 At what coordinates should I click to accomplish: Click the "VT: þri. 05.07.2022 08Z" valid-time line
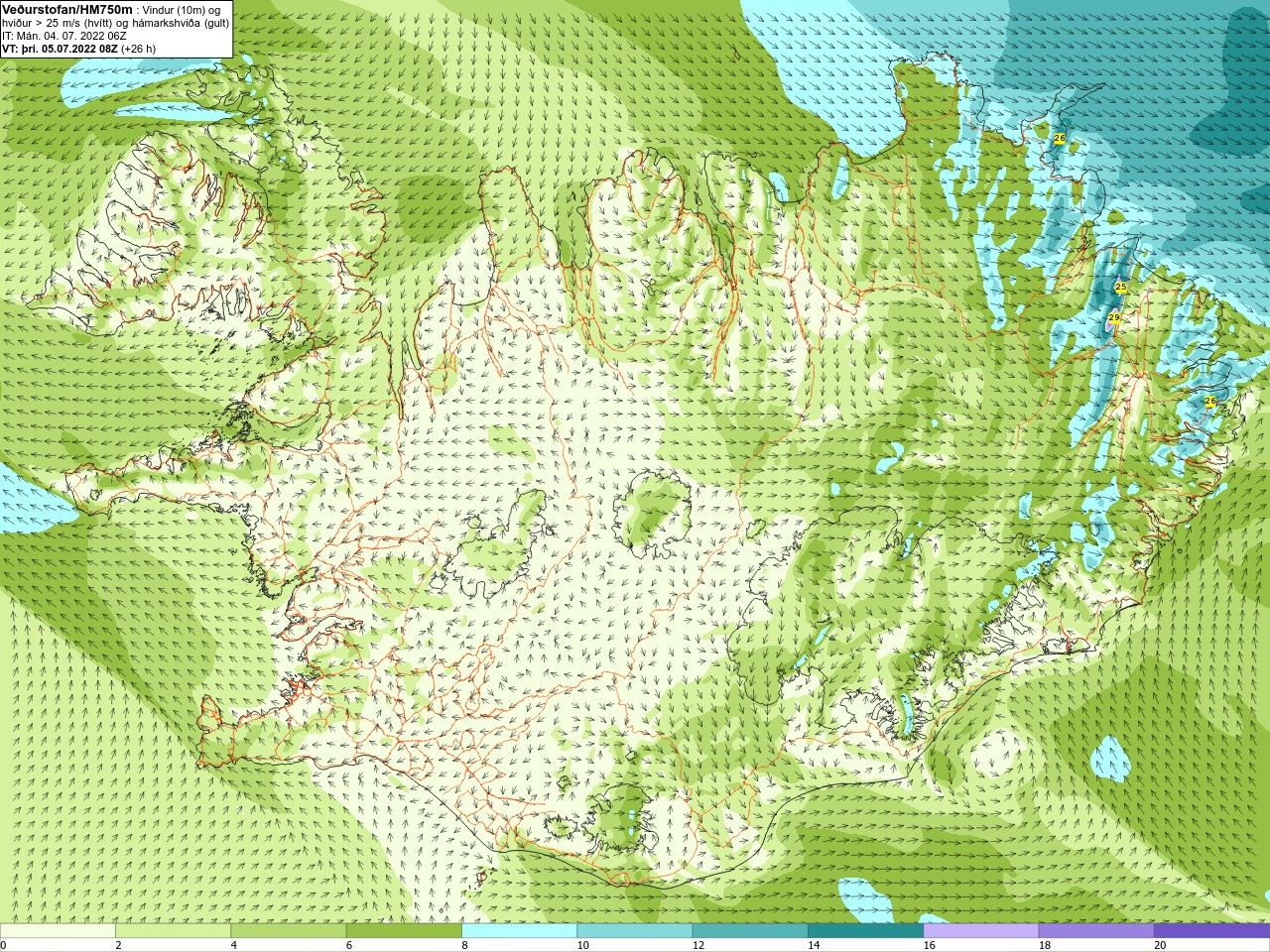pos(60,49)
